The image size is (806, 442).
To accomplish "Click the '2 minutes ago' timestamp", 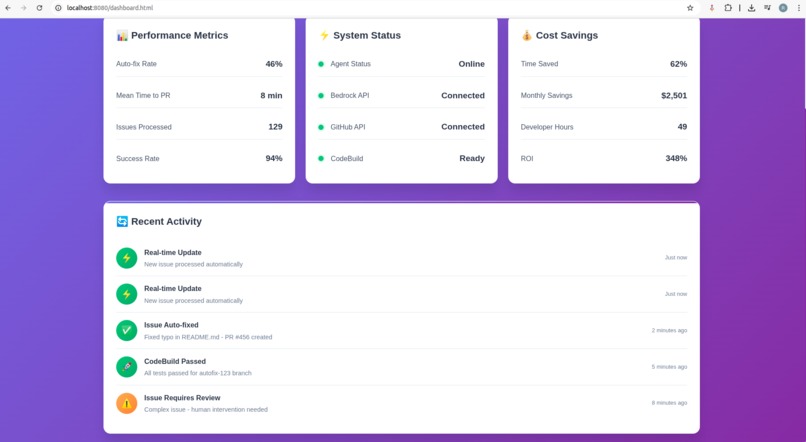I will point(669,330).
